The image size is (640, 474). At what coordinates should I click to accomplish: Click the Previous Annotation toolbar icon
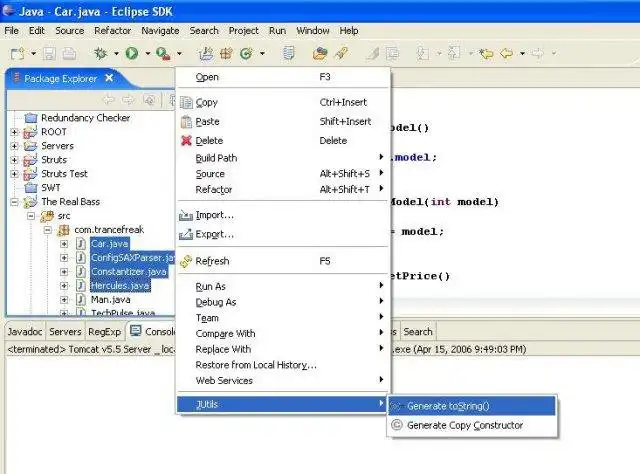454,53
